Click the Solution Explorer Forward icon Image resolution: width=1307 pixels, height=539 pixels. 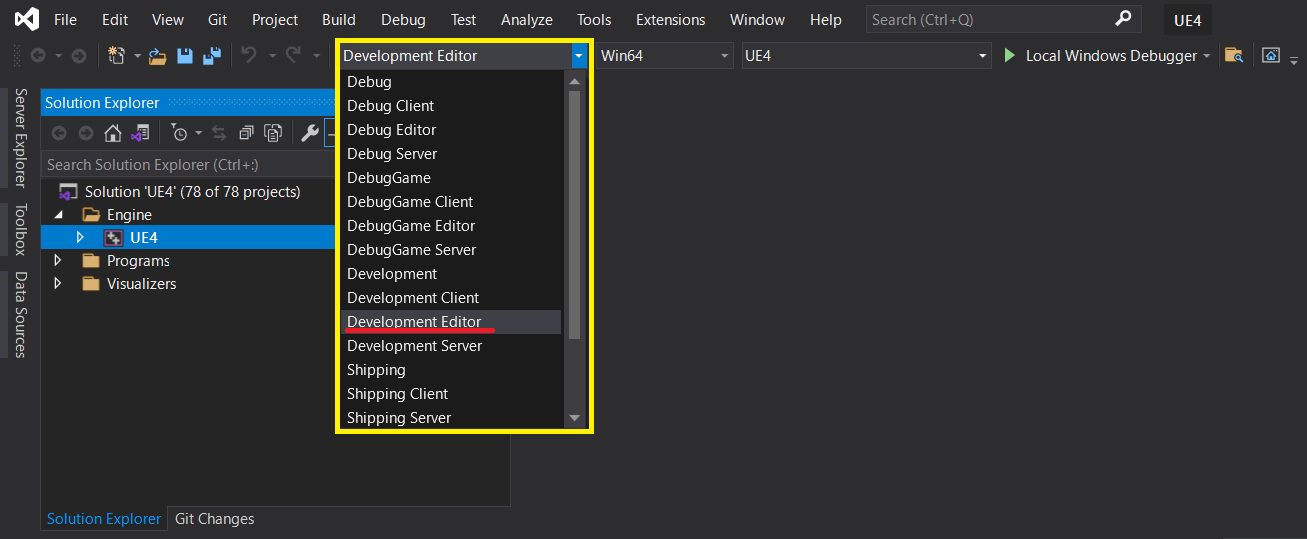[x=86, y=133]
